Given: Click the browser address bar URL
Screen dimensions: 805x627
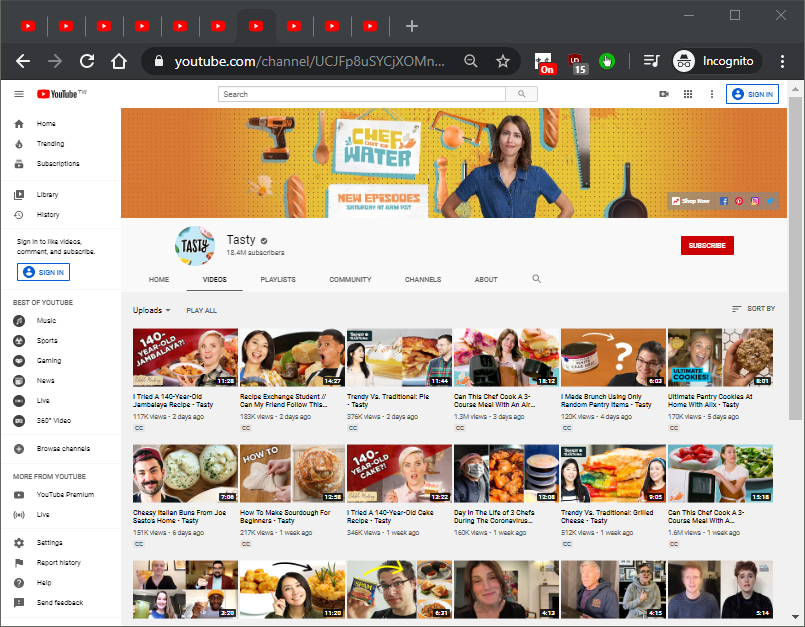Looking at the screenshot, I should click(x=310, y=62).
